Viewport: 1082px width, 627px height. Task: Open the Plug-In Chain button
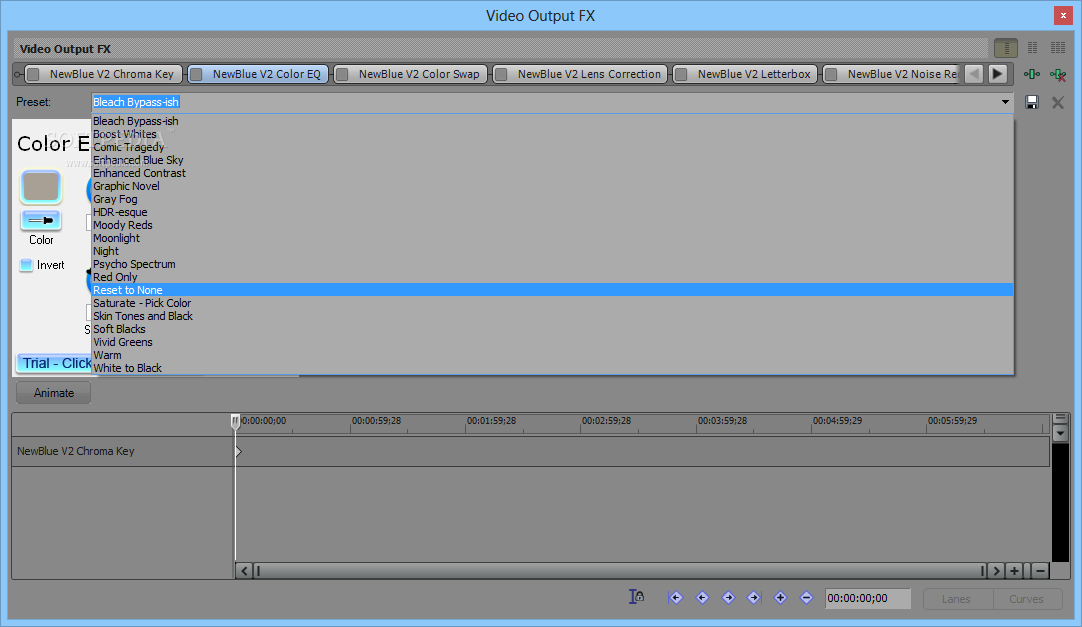pos(1032,74)
